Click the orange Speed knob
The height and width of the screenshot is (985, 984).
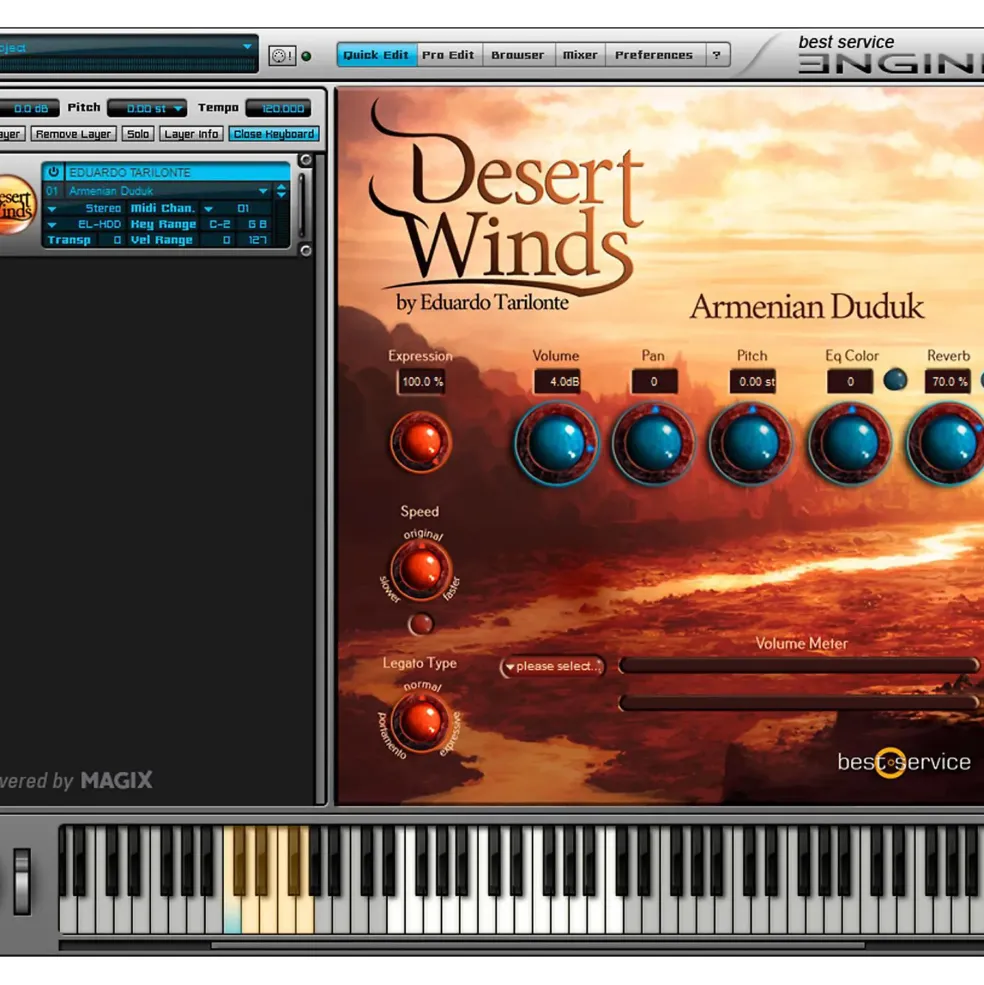421,569
